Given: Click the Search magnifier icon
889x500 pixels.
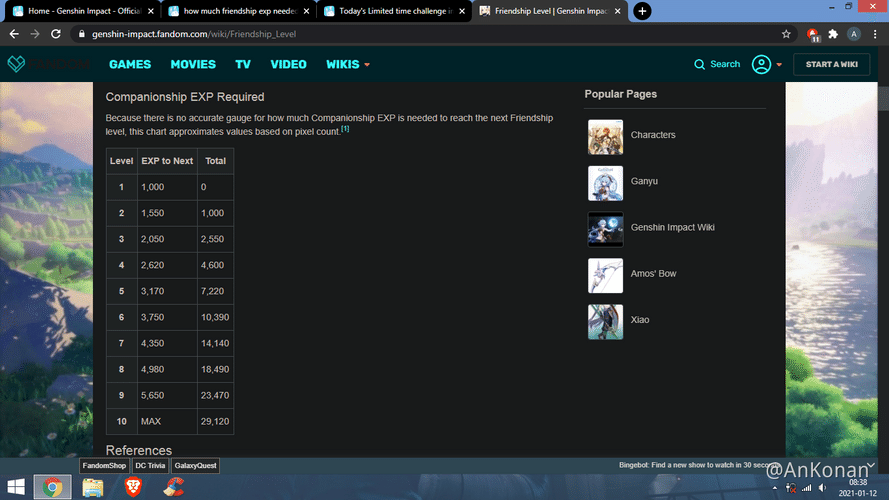Looking at the screenshot, I should [700, 65].
